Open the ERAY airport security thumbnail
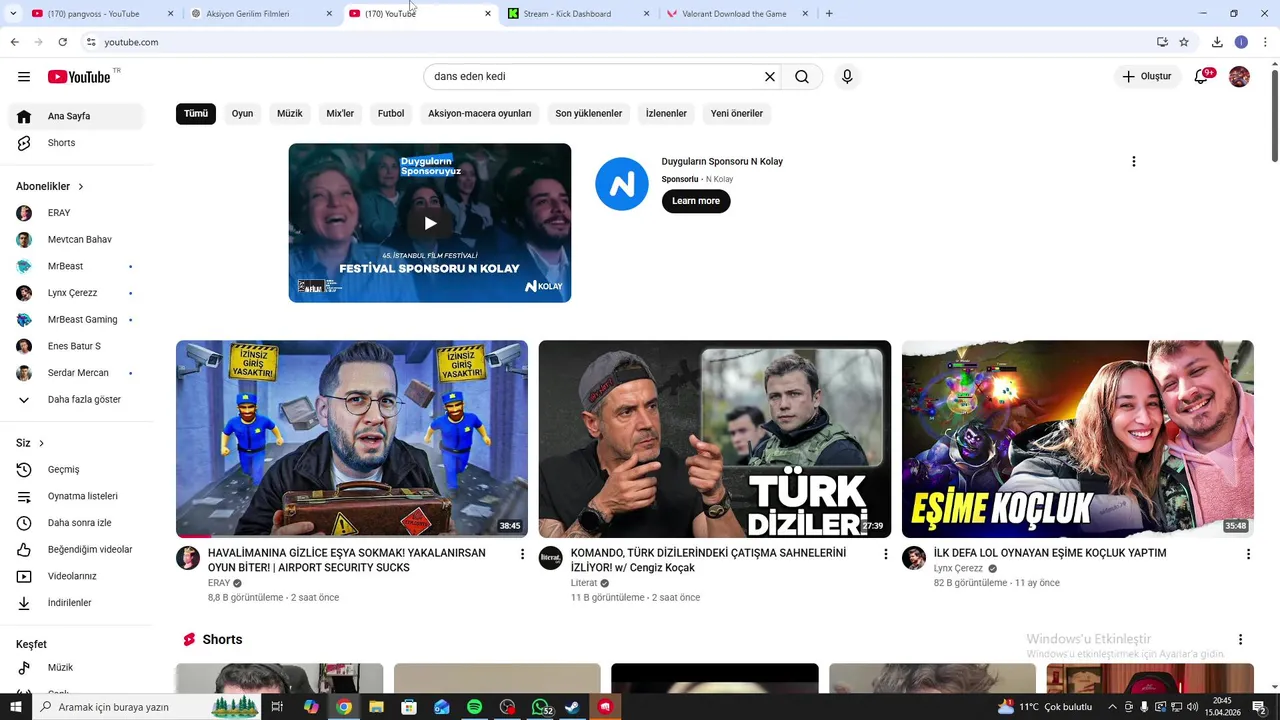The height and width of the screenshot is (720, 1280). (x=352, y=439)
